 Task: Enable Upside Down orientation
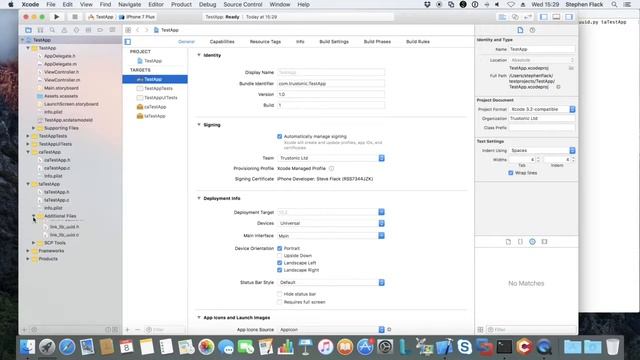point(280,256)
